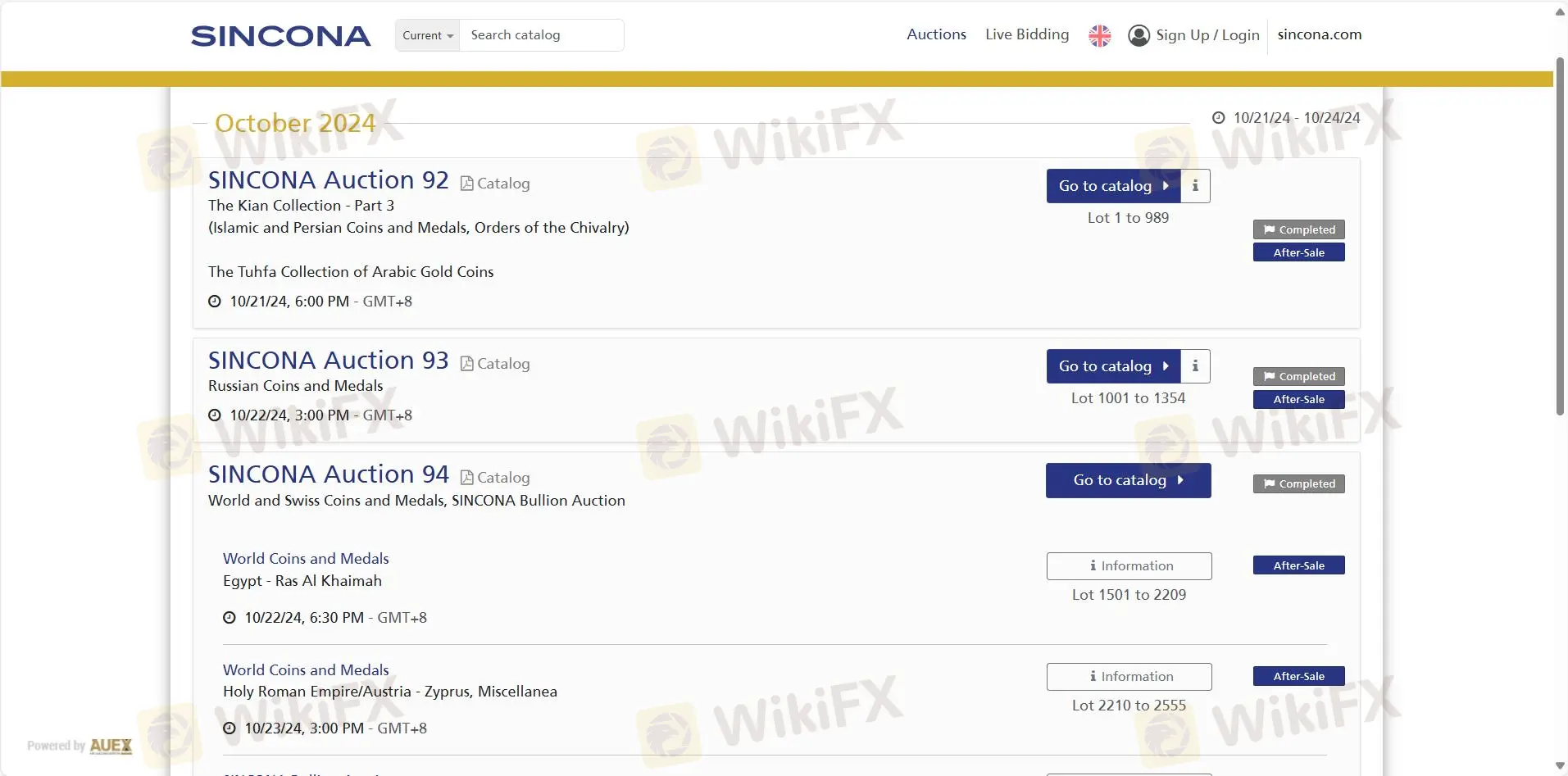
Task: Click the SINCONA logo
Action: click(x=280, y=36)
